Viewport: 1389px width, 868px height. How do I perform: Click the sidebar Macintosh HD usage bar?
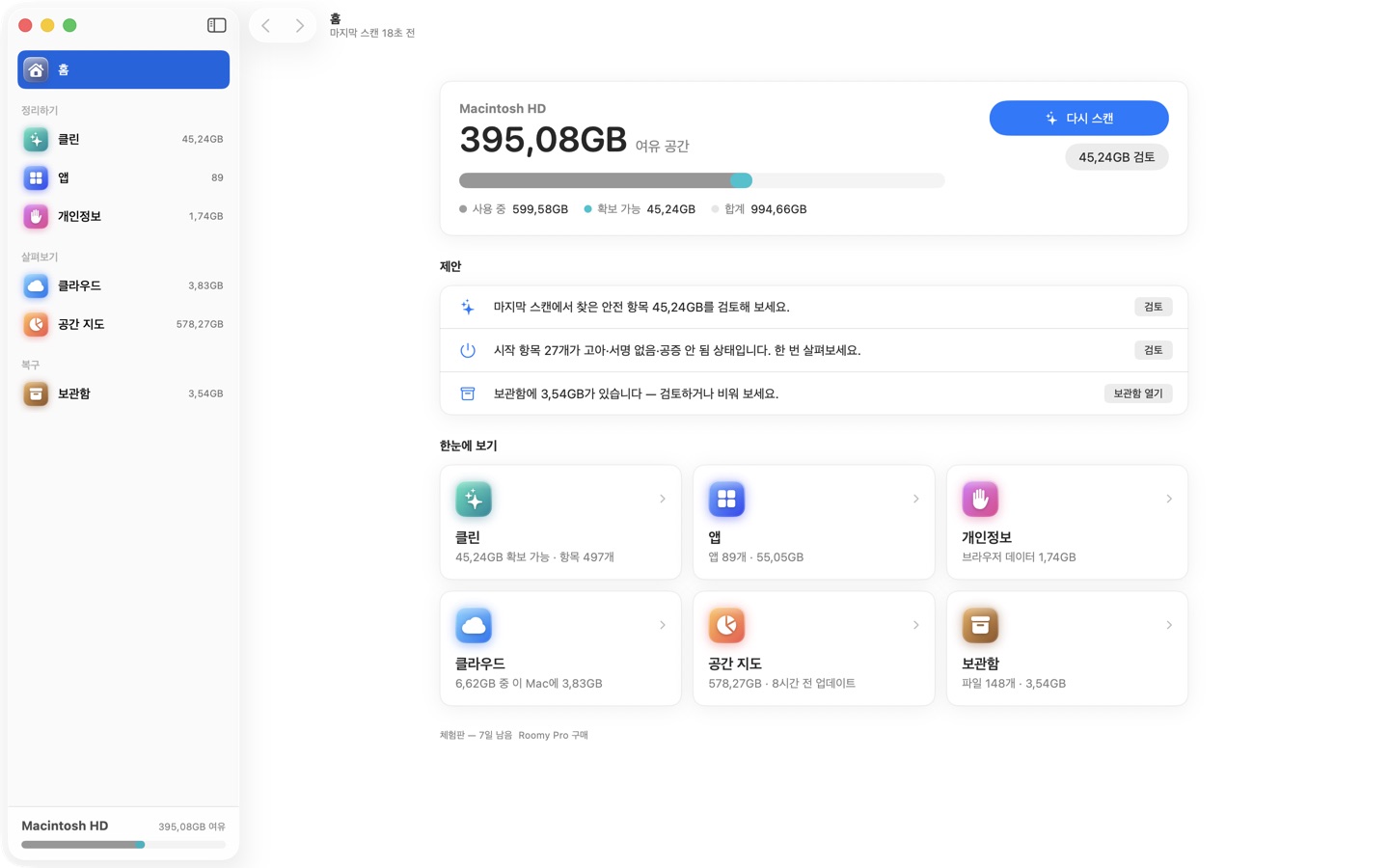tap(123, 845)
